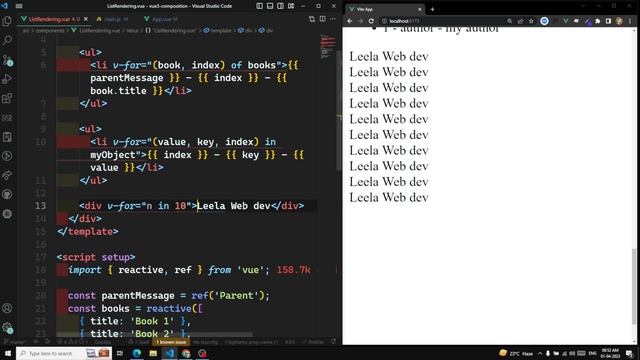
Task: Open Windows Start menu
Action: pyautogui.click(x=8, y=353)
